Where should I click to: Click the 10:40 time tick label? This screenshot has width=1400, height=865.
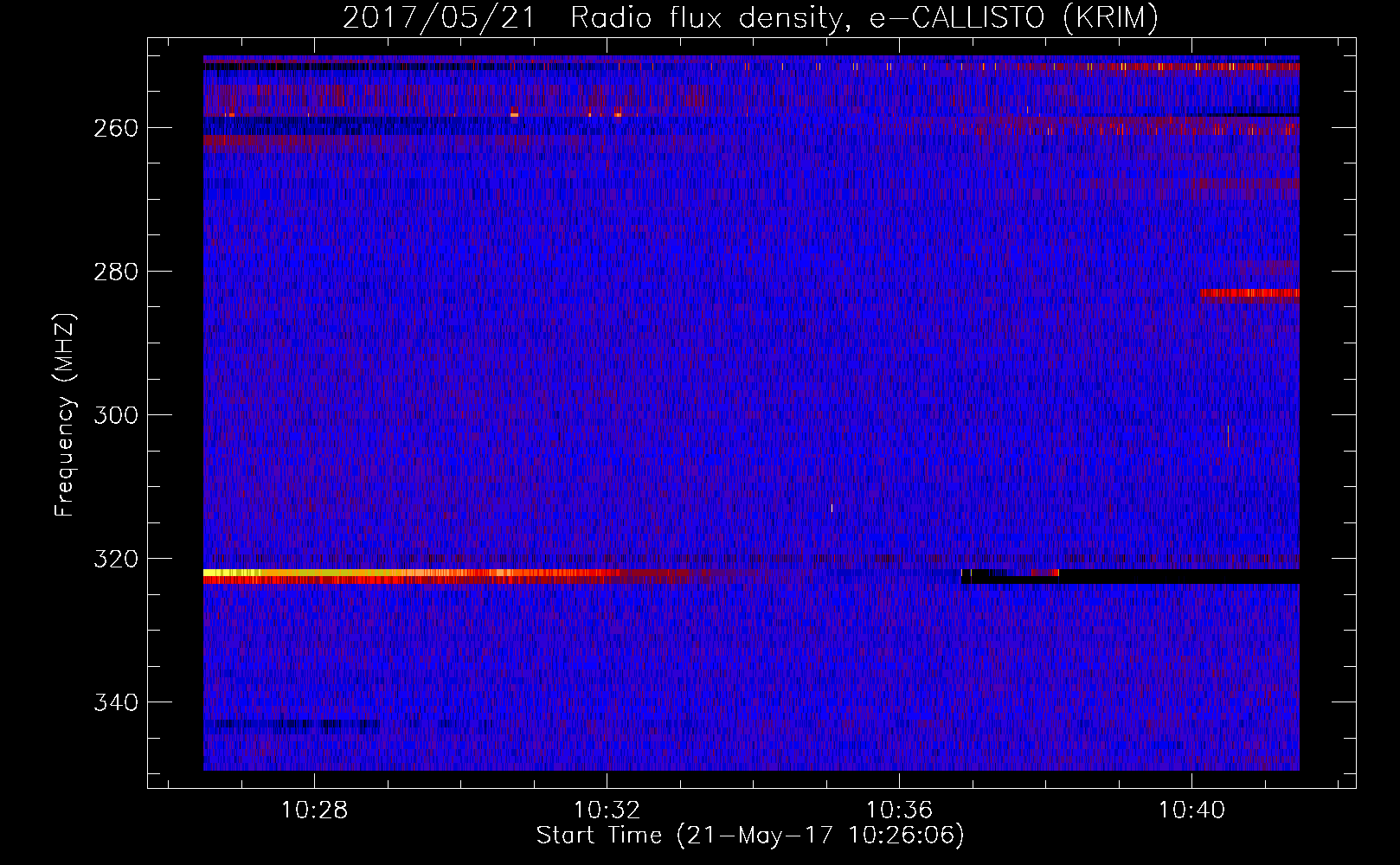point(1191,810)
